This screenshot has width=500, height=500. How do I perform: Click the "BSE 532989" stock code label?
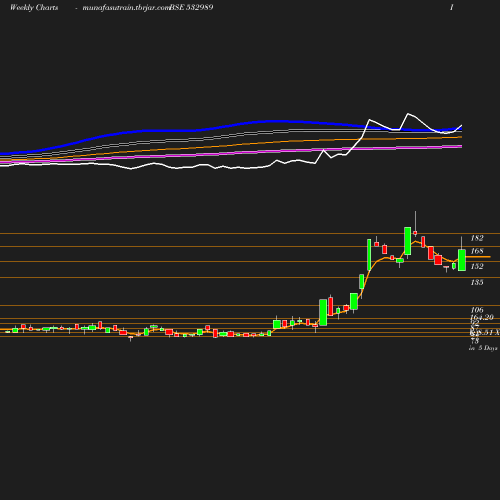[191, 8]
